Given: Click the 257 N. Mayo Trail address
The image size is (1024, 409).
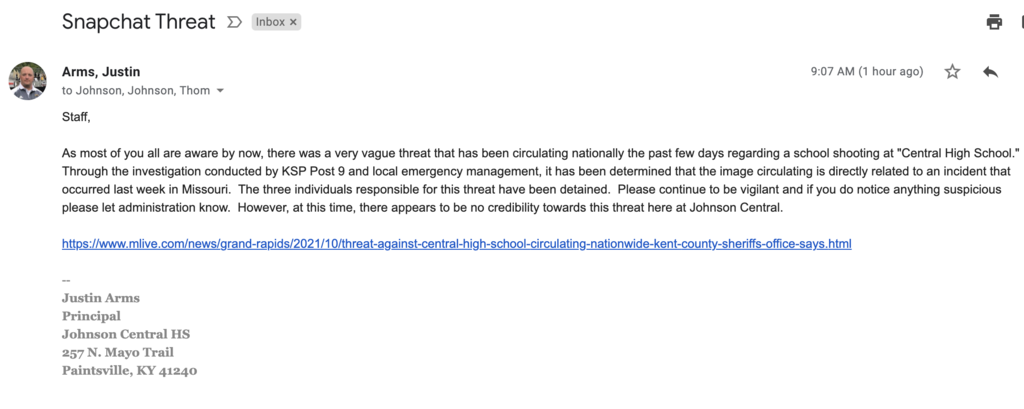Looking at the screenshot, I should pos(118,353).
